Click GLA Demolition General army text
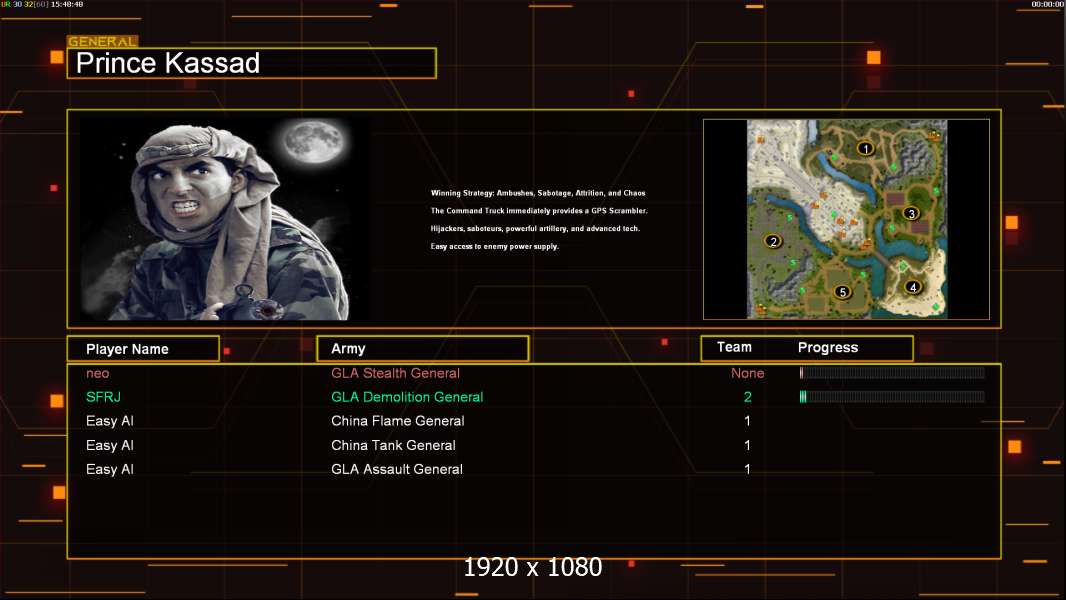Image resolution: width=1066 pixels, height=600 pixels. coord(407,397)
